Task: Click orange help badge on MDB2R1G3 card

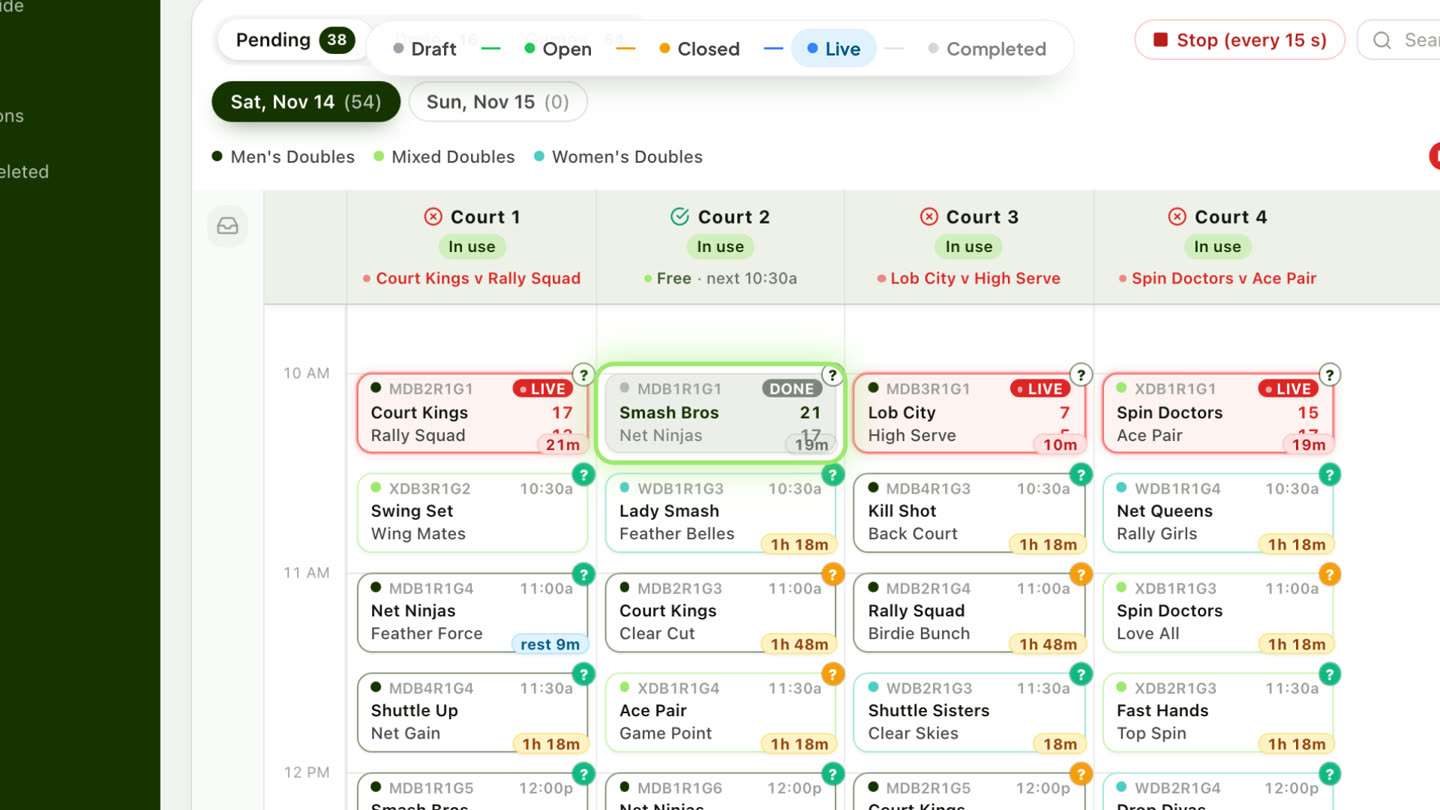Action: pyautogui.click(x=832, y=575)
